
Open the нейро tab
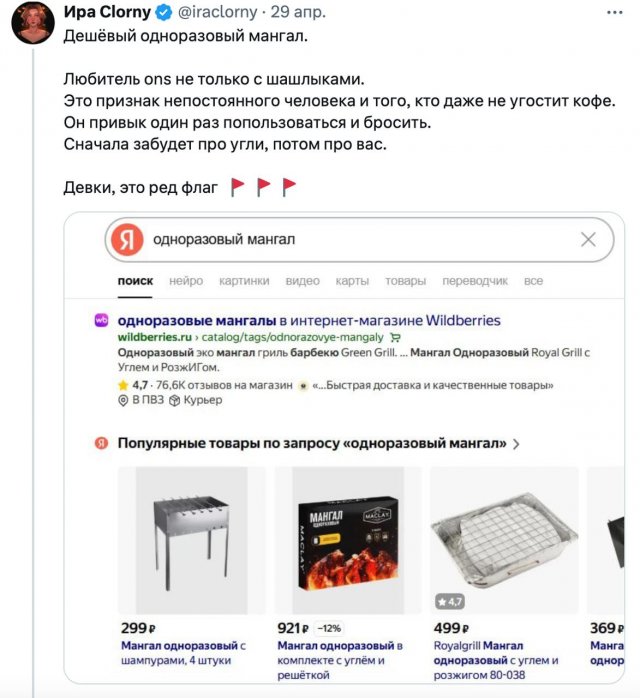[x=186, y=281]
